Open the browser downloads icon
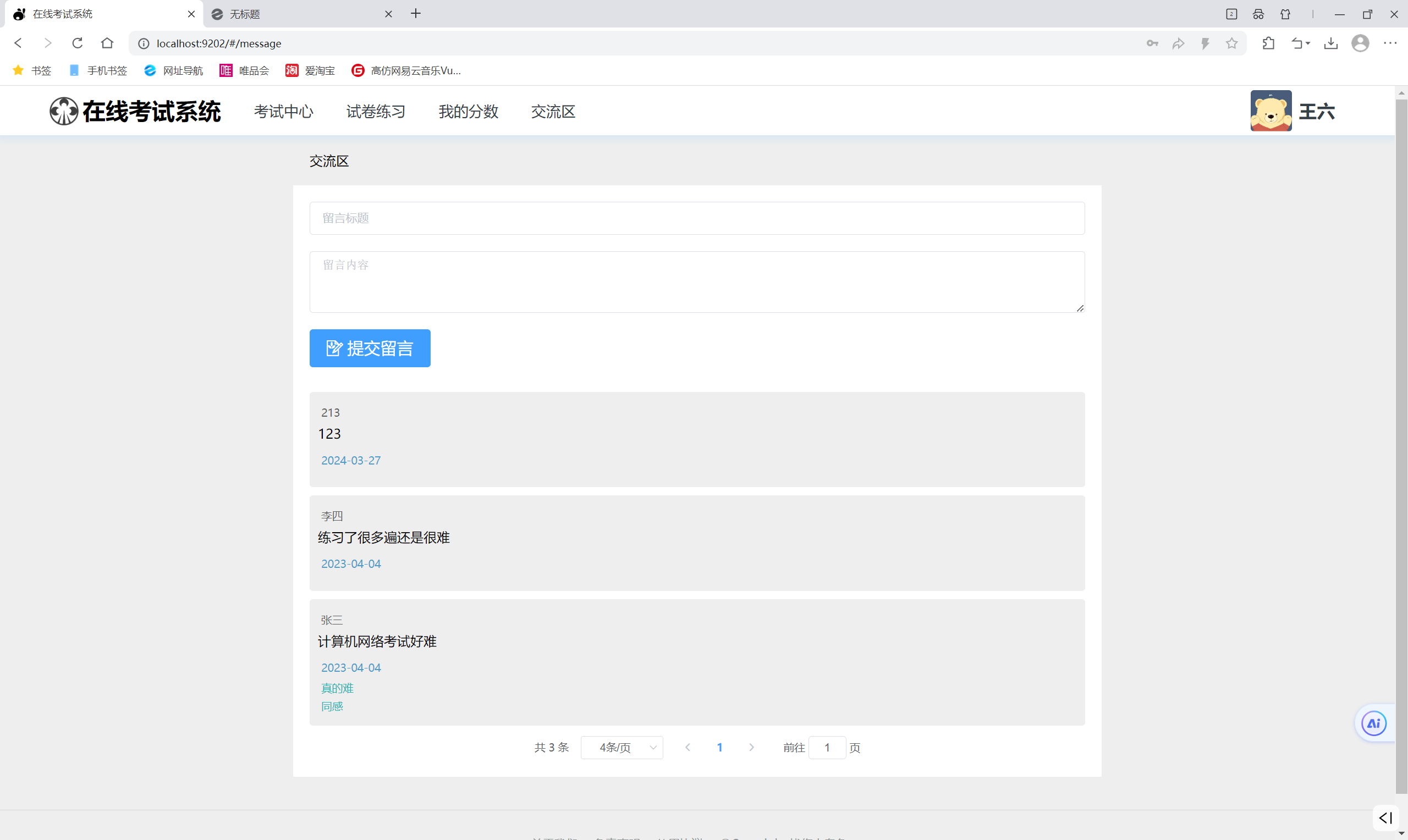 click(x=1330, y=43)
